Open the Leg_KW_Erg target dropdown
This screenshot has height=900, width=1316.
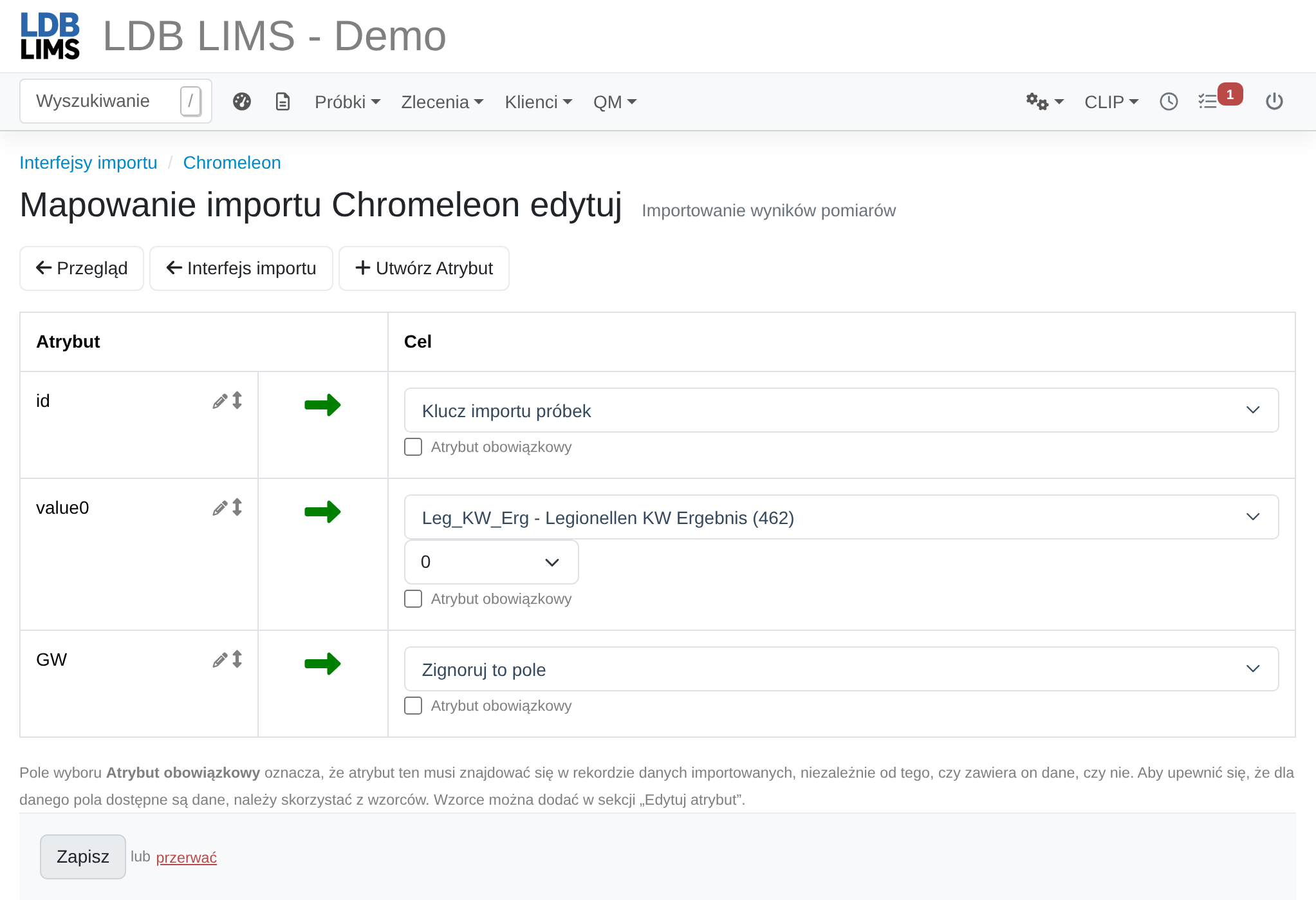(841, 517)
